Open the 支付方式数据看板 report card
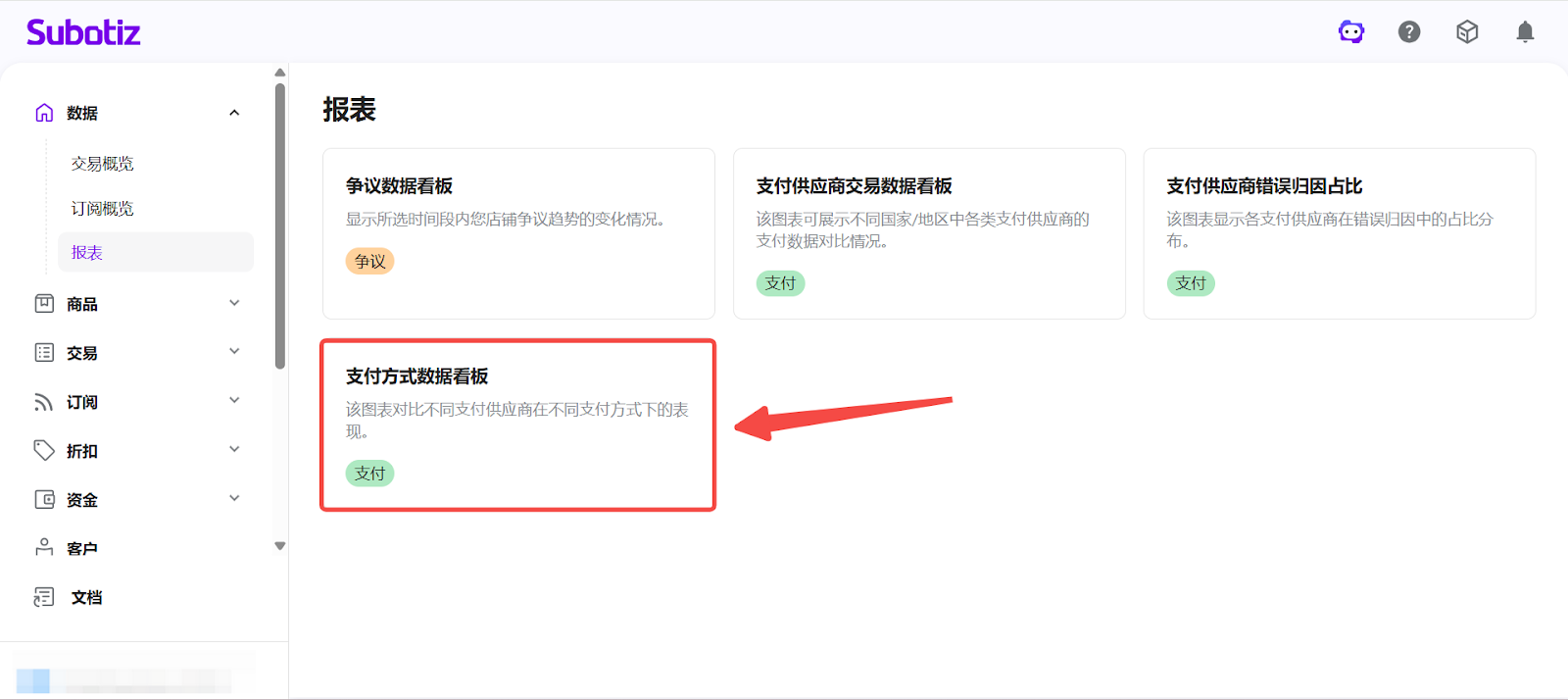Viewport: 1568px width, 700px height. point(518,425)
